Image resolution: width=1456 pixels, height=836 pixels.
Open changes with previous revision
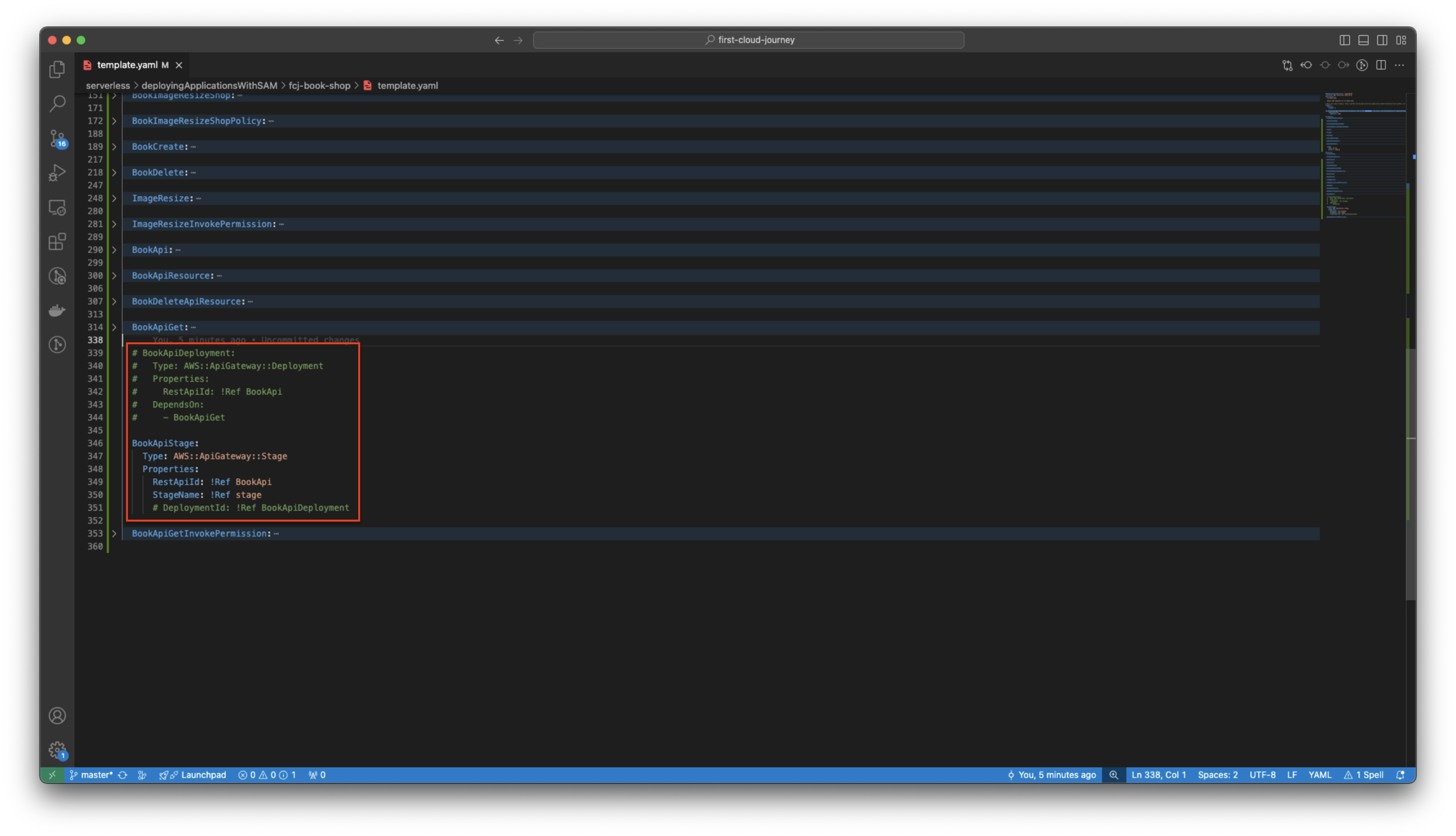[x=1306, y=65]
